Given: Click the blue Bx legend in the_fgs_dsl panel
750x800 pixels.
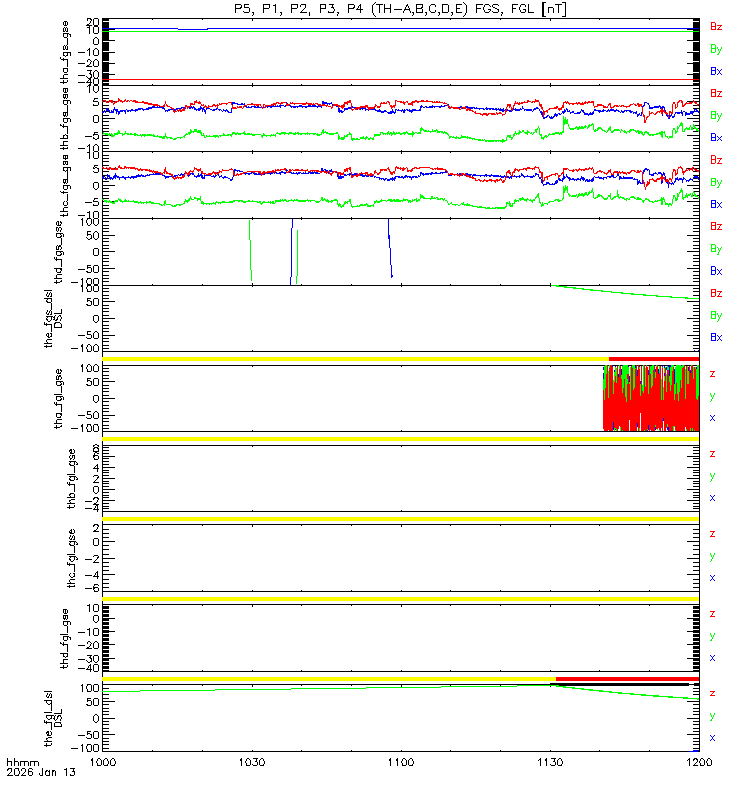Looking at the screenshot, I should (716, 338).
